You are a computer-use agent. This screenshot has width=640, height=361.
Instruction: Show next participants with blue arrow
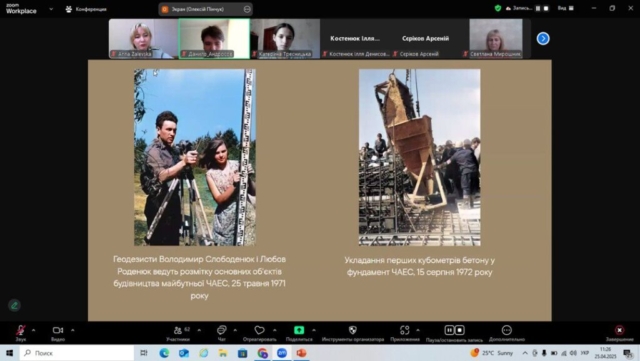[x=543, y=38]
